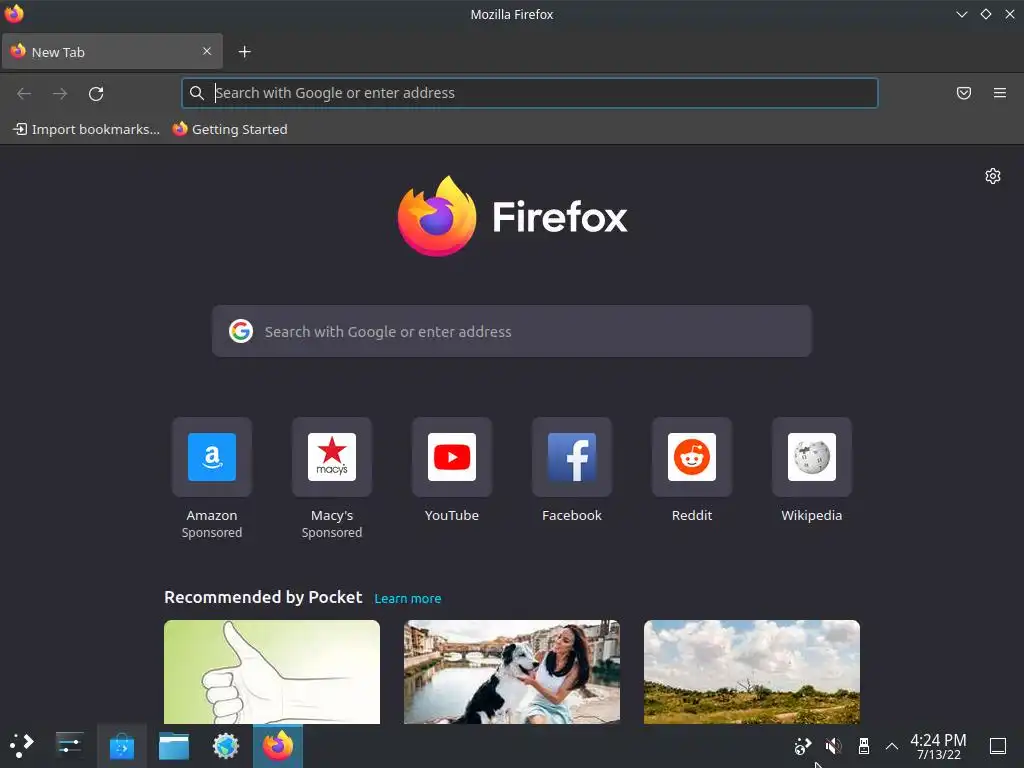Click the address bar search field
Image resolution: width=1024 pixels, height=768 pixels.
click(530, 93)
